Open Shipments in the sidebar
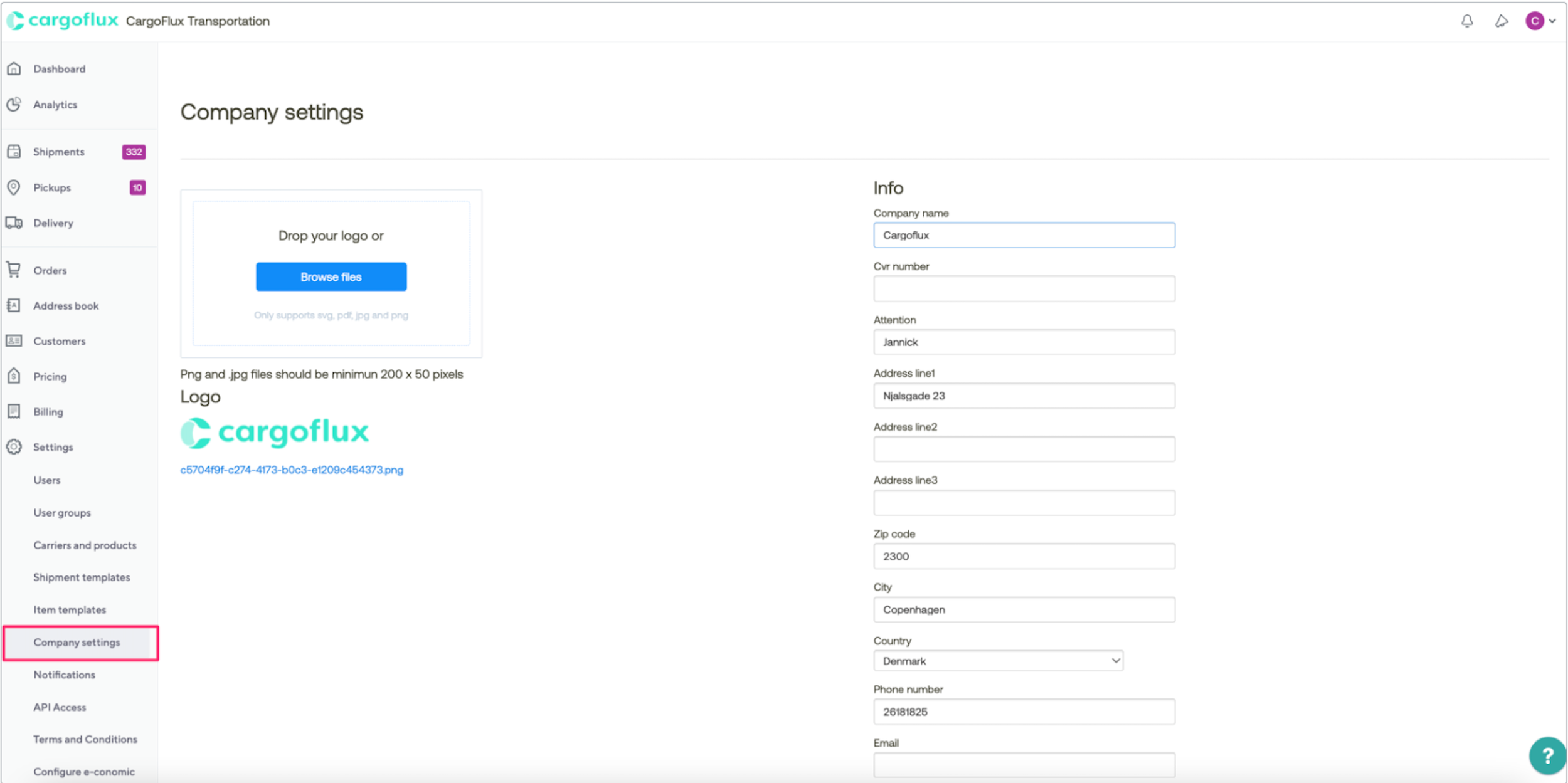 [x=59, y=152]
